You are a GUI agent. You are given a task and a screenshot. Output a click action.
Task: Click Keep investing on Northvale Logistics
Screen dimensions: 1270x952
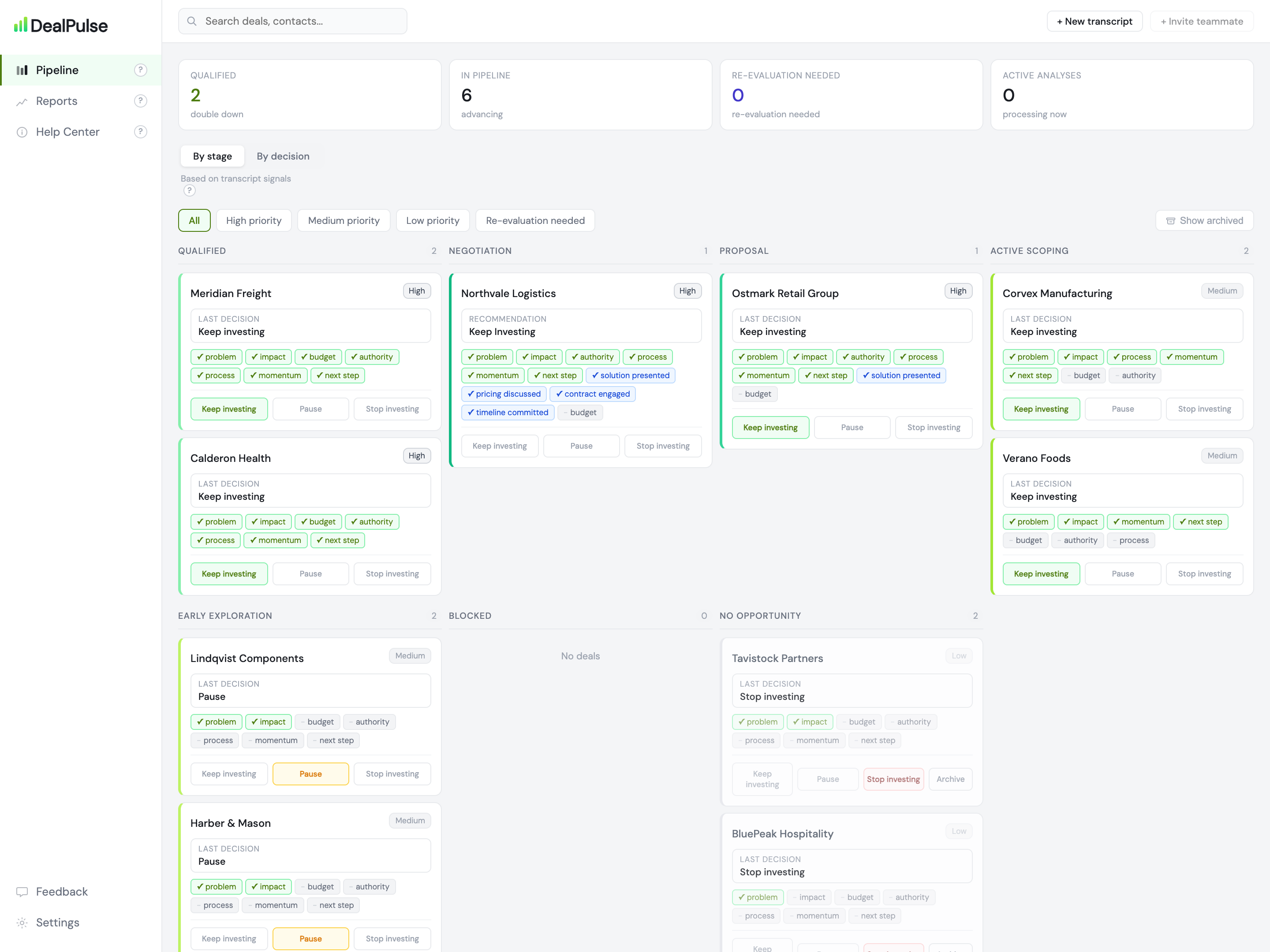click(500, 446)
